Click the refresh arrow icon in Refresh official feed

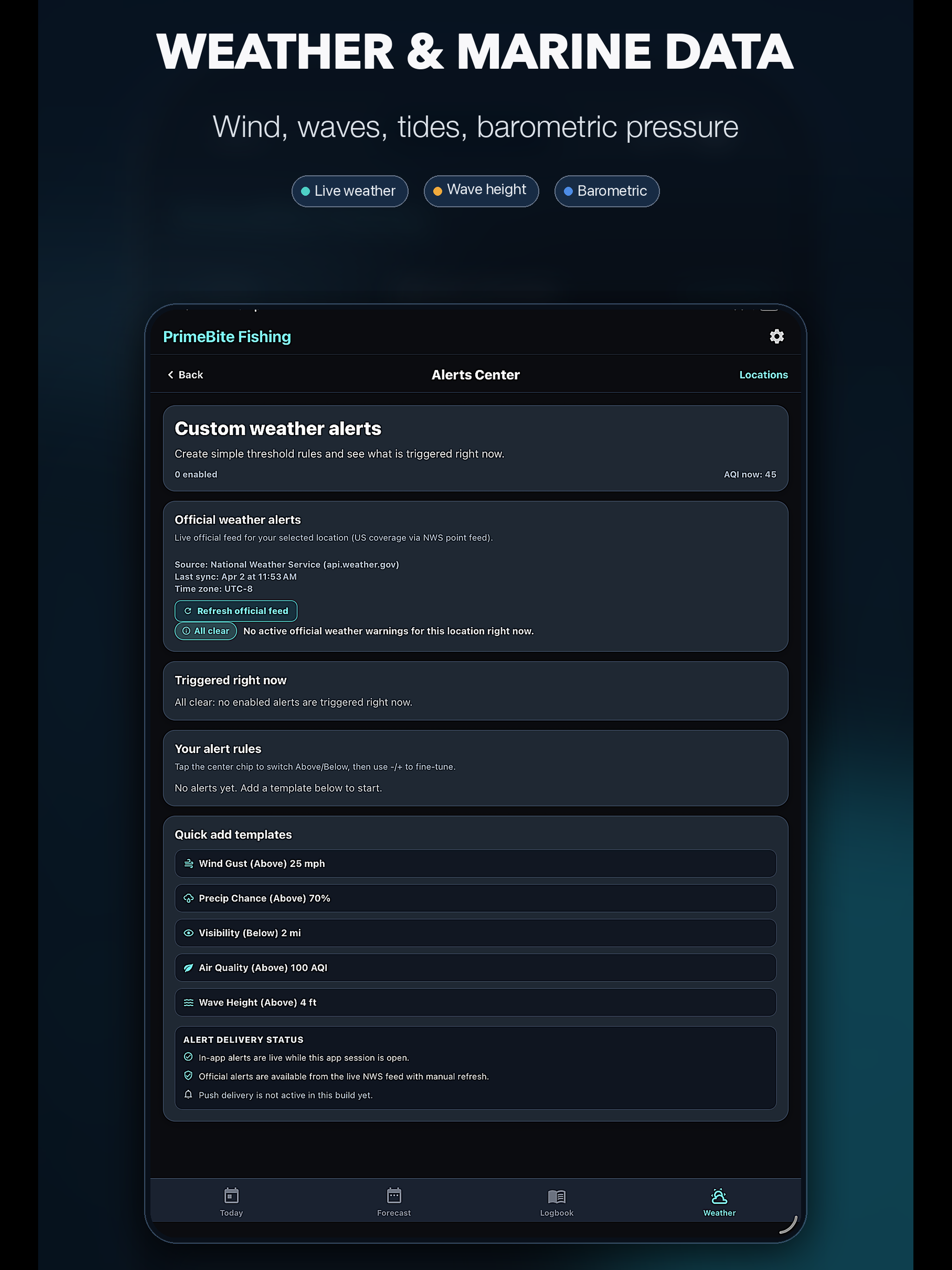(x=188, y=611)
